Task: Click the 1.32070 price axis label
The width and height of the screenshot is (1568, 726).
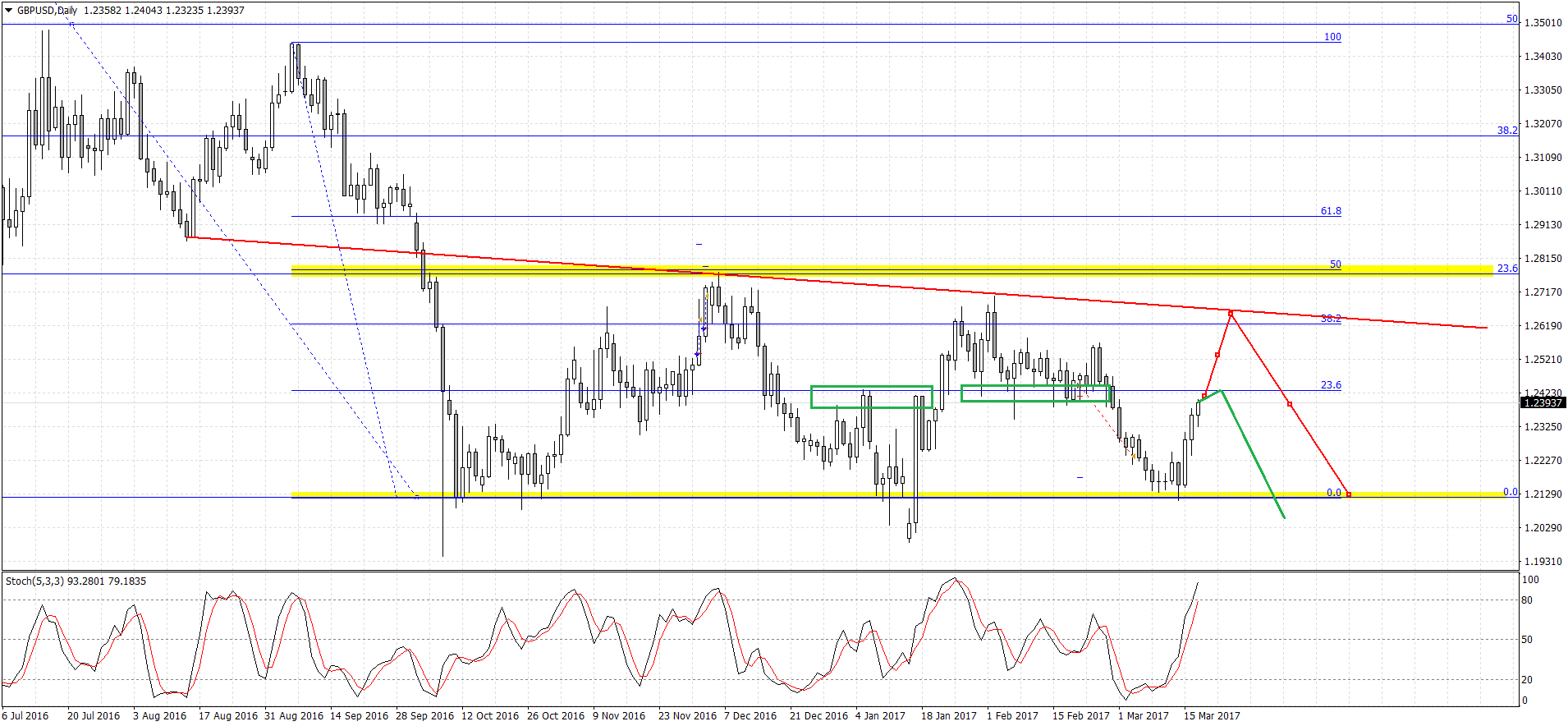Action: pos(1543,124)
